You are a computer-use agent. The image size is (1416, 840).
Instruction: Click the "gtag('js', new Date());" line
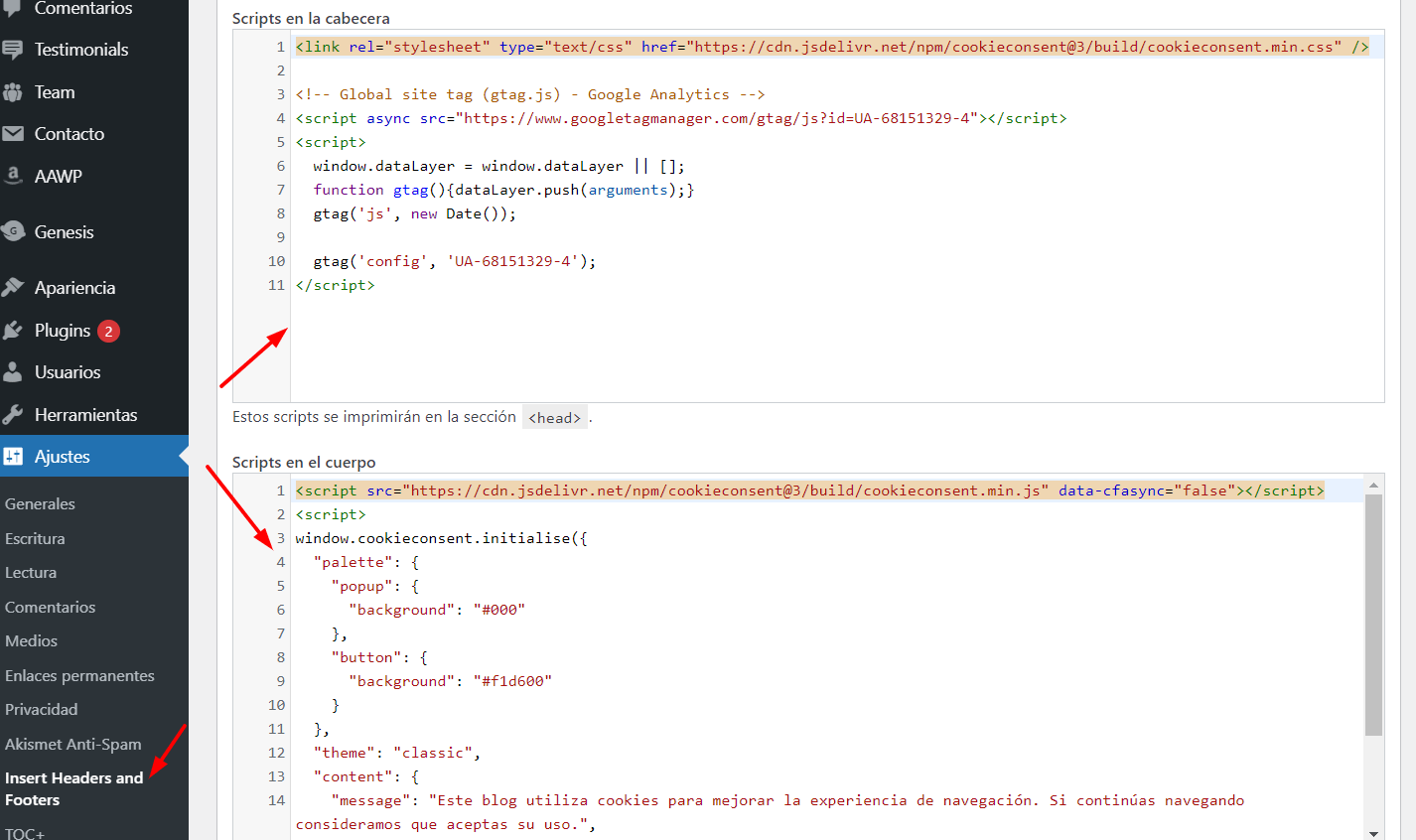[x=415, y=213]
